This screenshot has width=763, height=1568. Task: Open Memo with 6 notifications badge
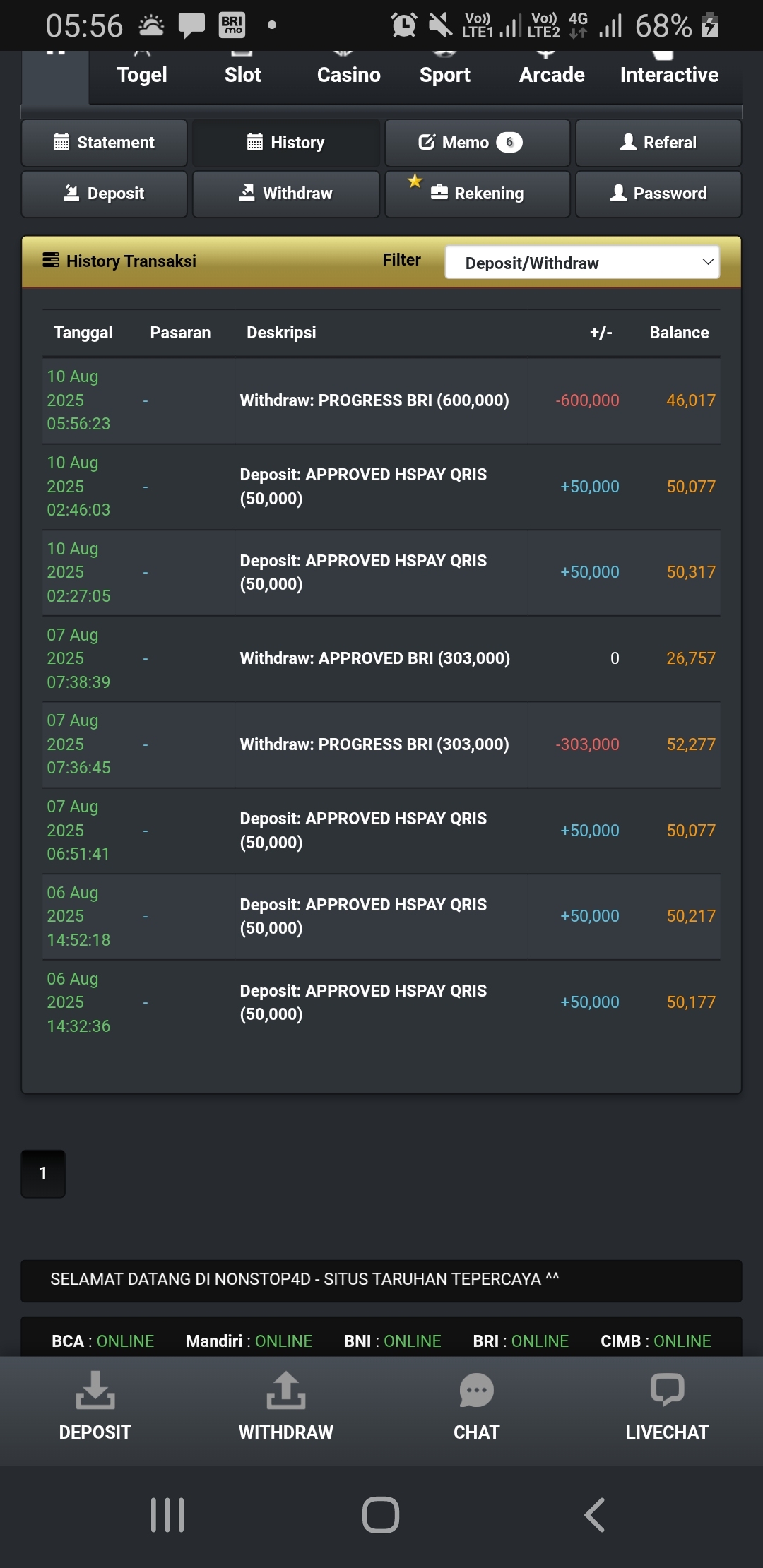(x=478, y=143)
